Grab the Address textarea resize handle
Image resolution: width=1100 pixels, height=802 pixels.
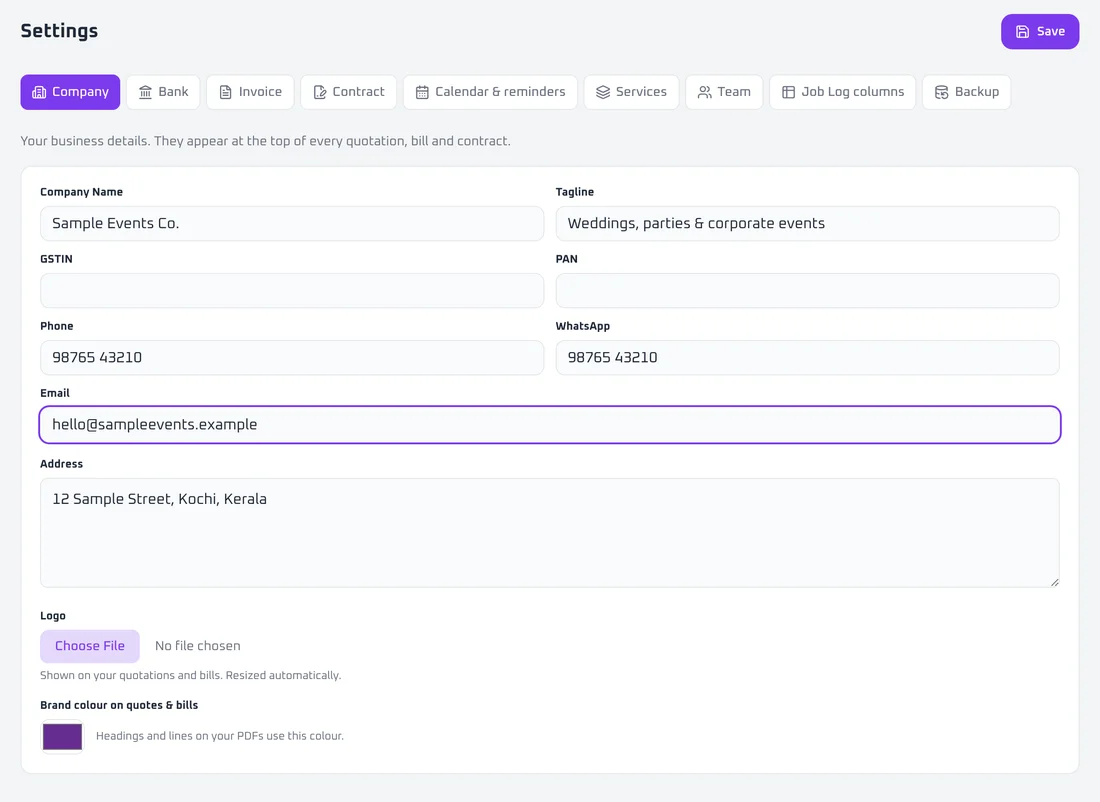pos(1054,582)
